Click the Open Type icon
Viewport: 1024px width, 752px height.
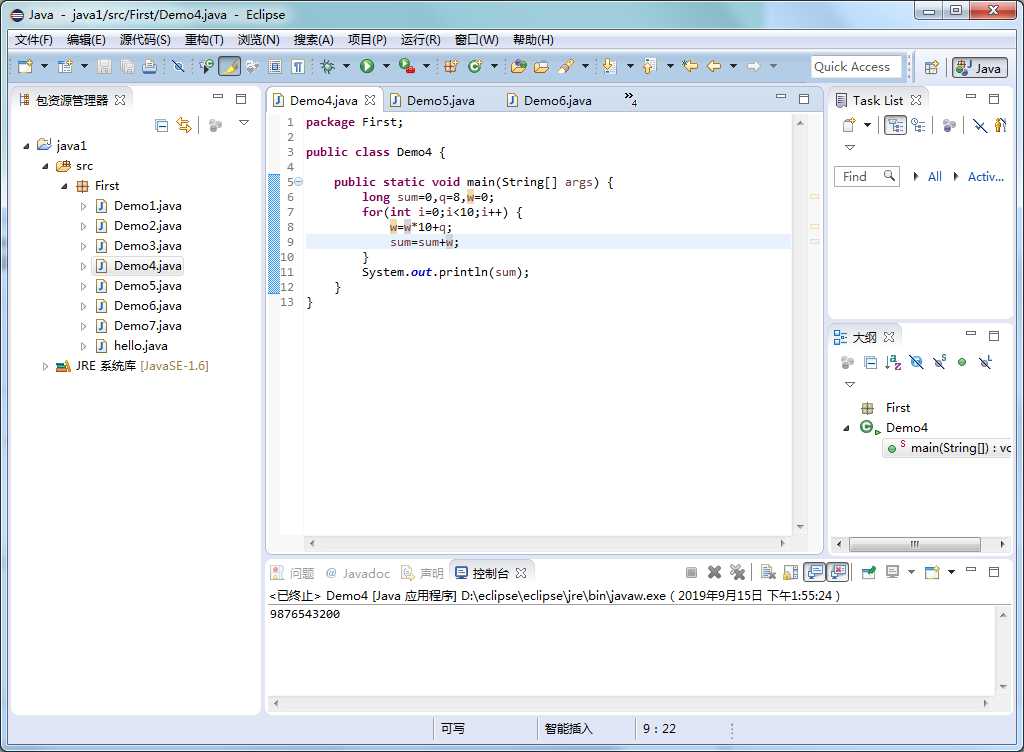coord(519,66)
